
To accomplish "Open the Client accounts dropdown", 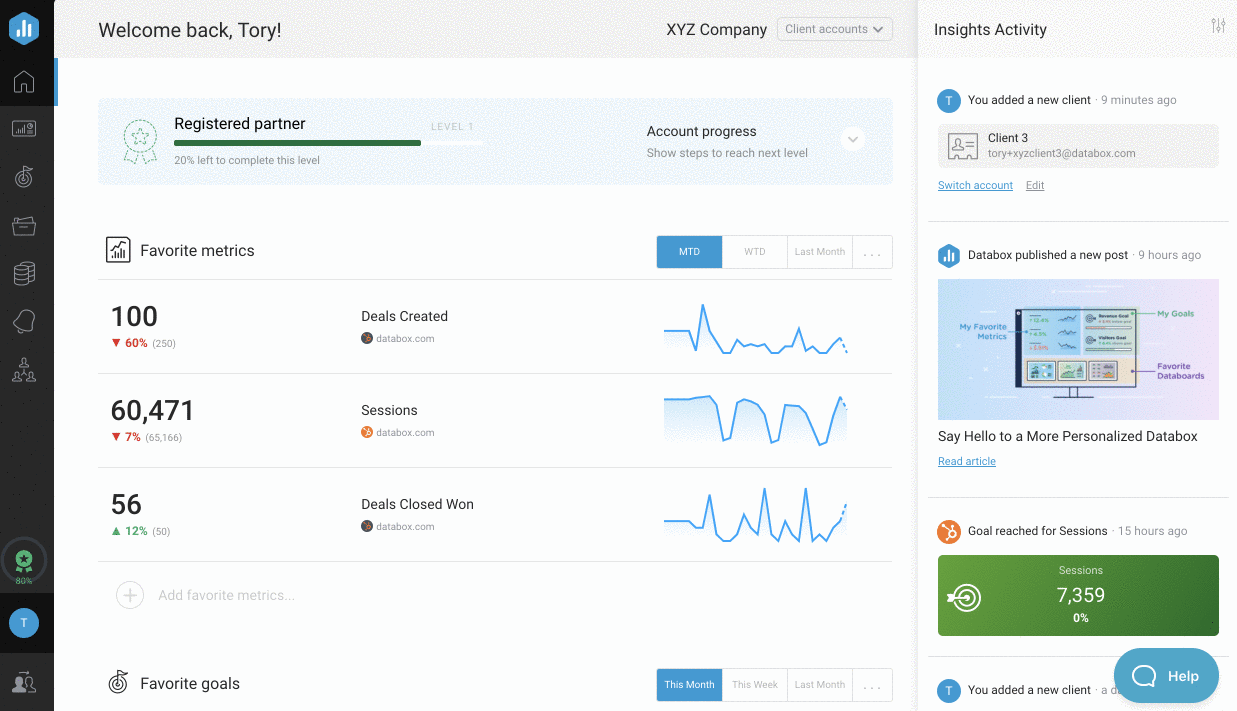I will click(835, 29).
